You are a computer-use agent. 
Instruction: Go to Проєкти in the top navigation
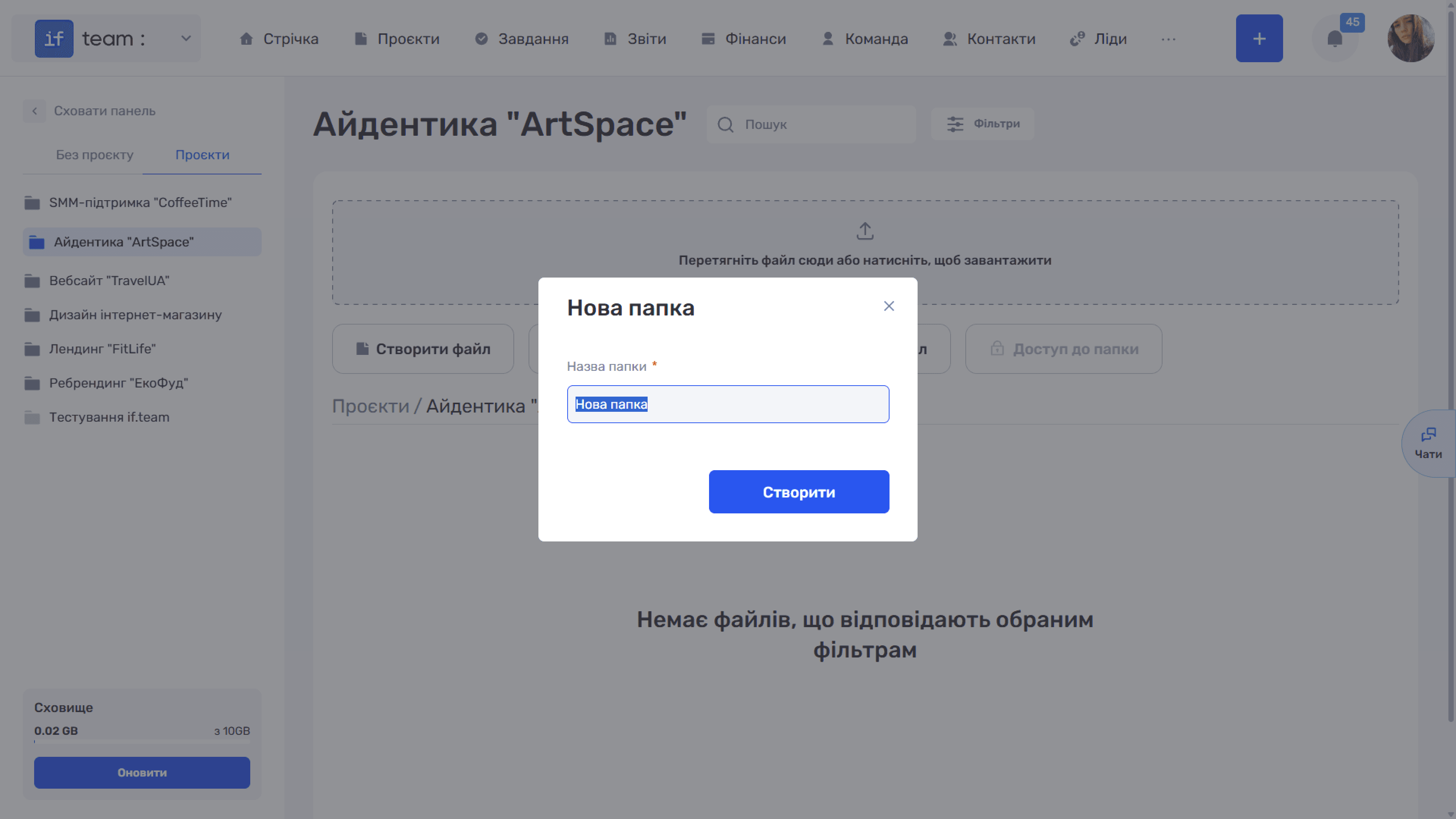pos(397,38)
